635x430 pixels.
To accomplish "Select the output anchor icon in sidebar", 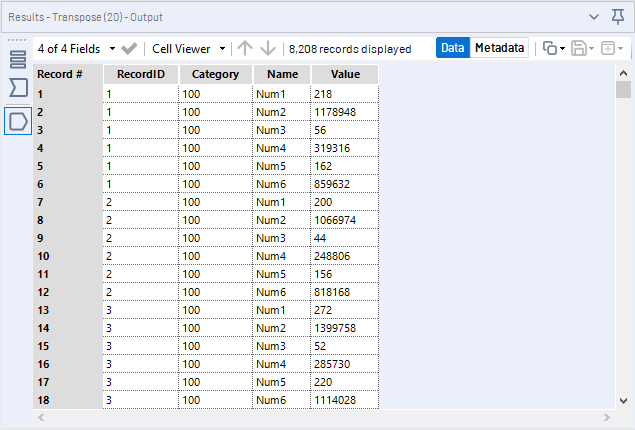I will pyautogui.click(x=18, y=121).
